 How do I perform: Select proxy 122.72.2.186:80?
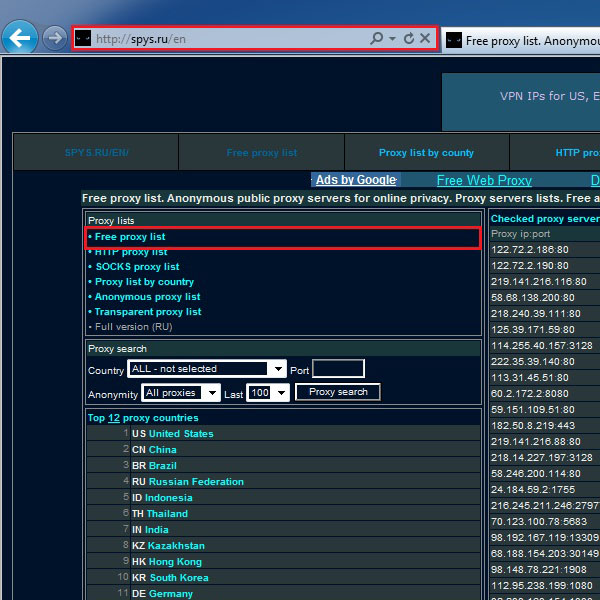pos(530,250)
